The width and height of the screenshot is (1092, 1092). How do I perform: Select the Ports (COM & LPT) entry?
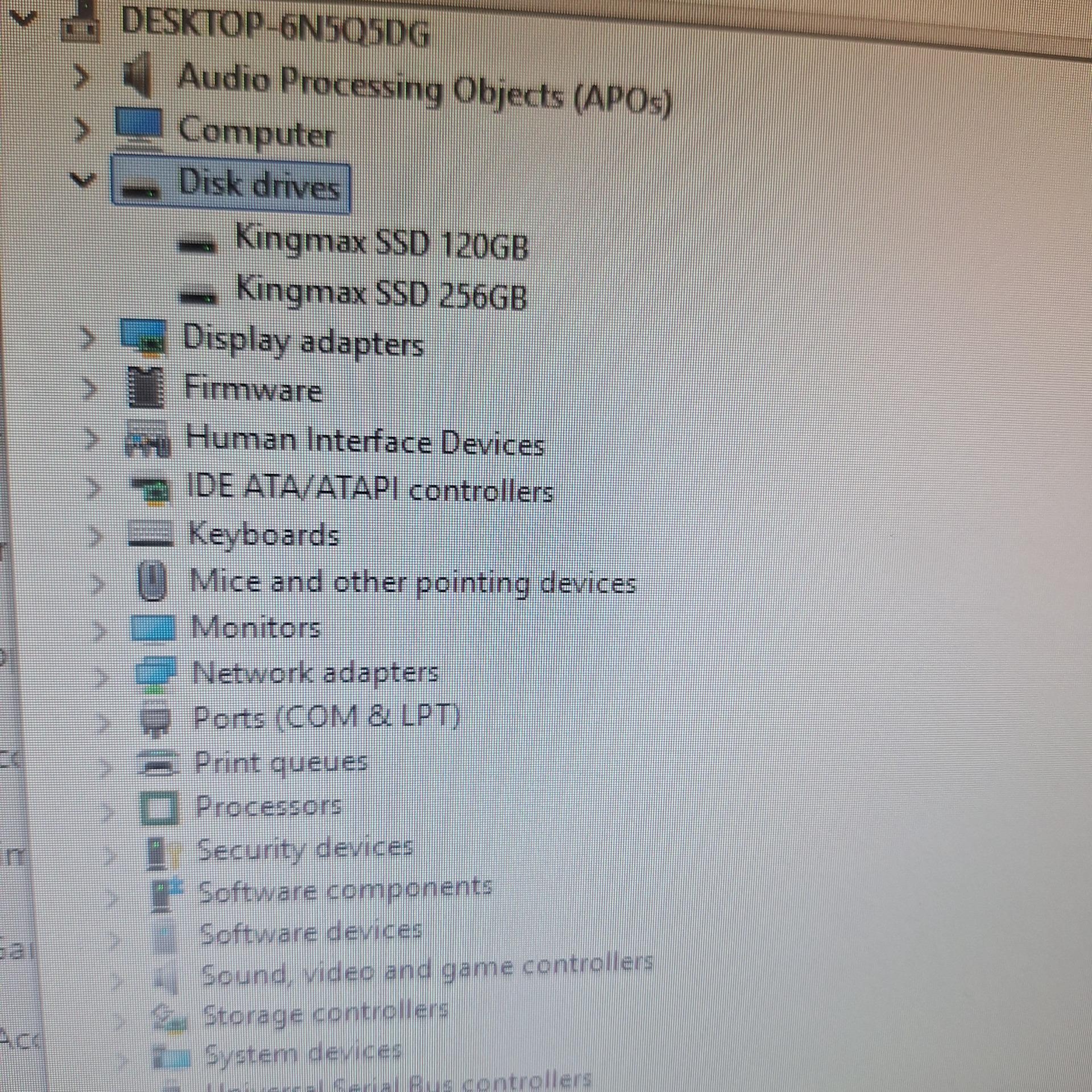[x=326, y=716]
